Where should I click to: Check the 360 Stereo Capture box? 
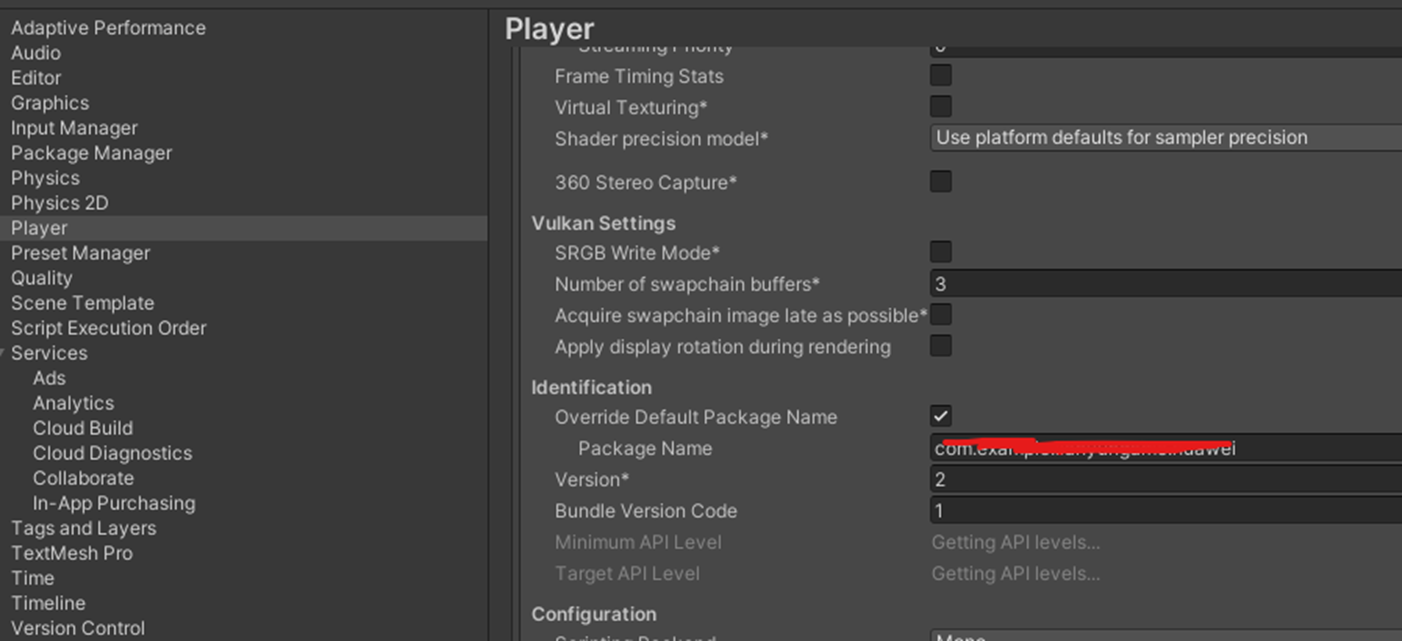(939, 181)
